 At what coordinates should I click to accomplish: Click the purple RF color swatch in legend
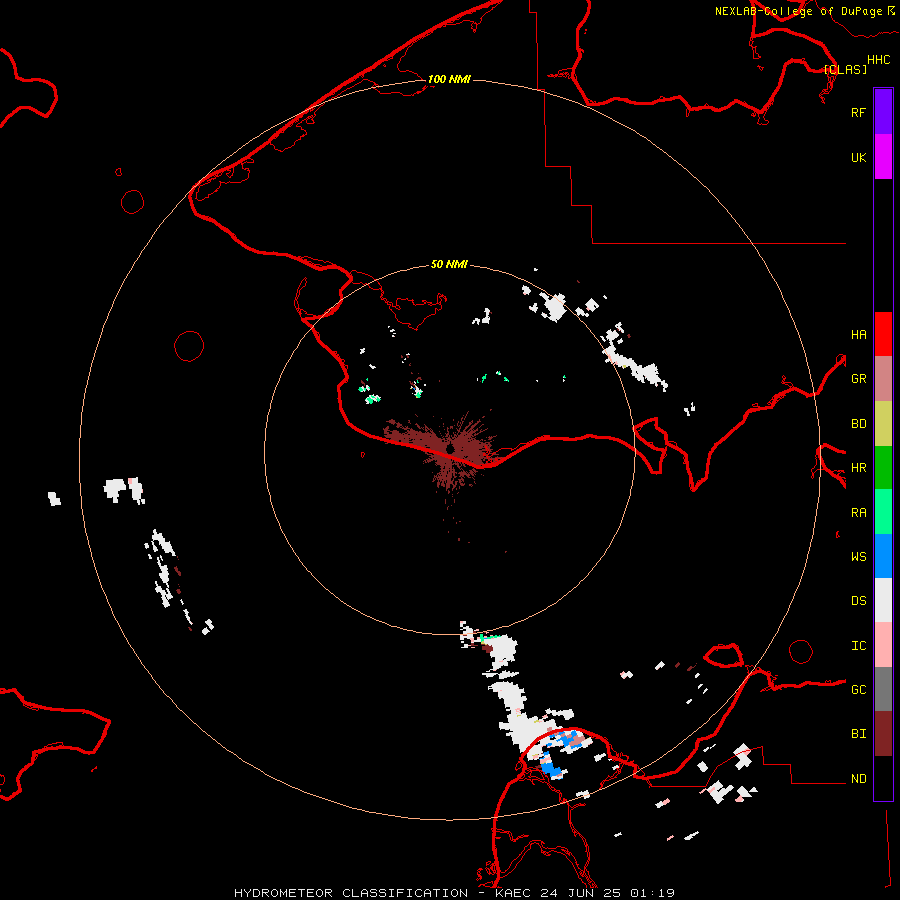pyautogui.click(x=883, y=112)
